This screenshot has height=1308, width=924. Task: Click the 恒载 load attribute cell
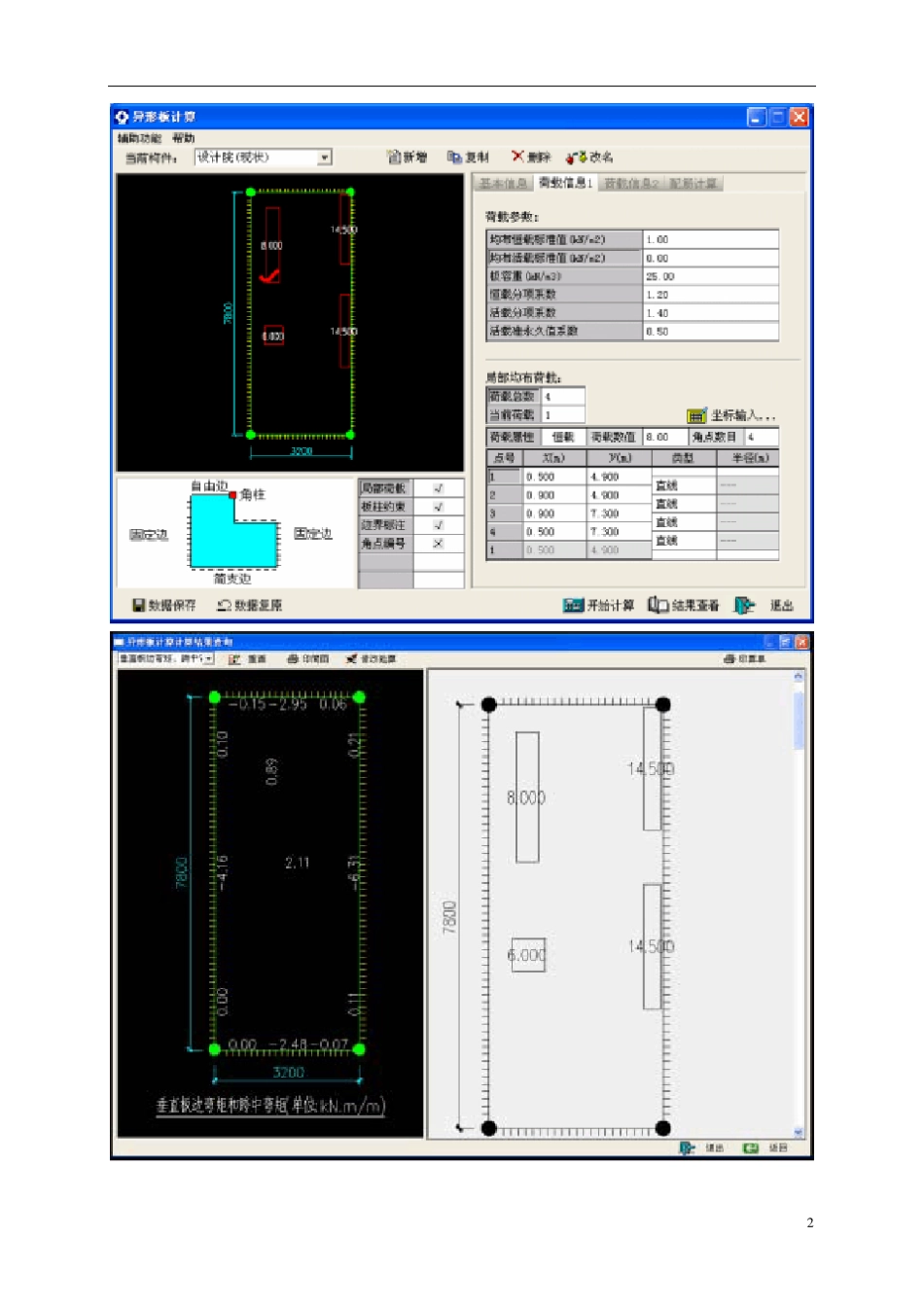coord(563,438)
